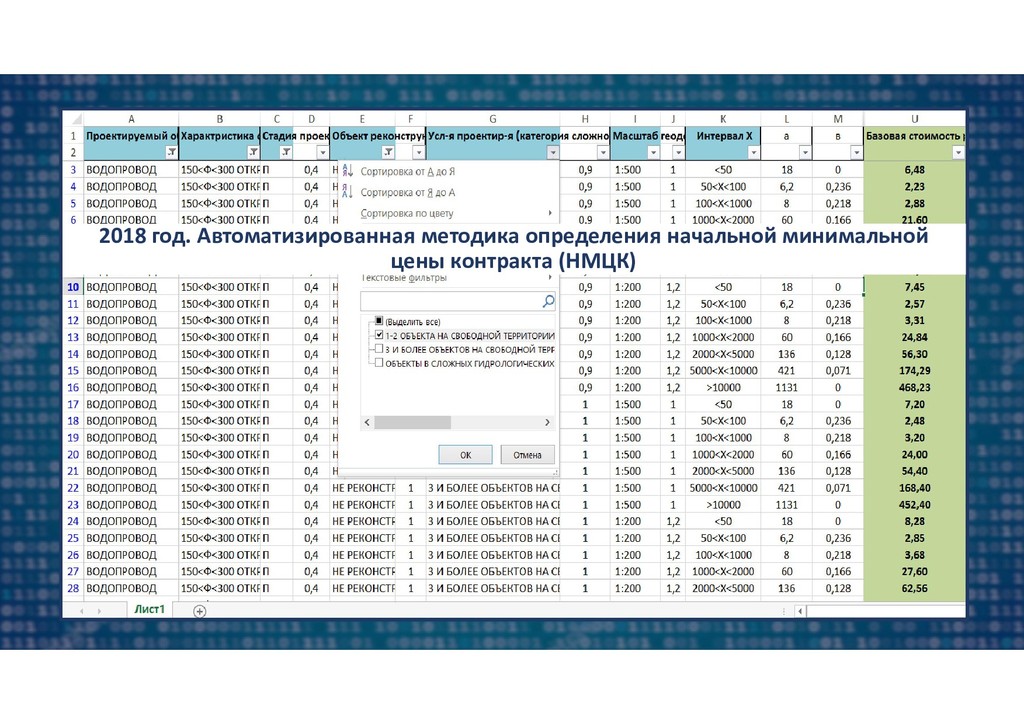Expand Сортировка по цвету submenu arrow

550,213
